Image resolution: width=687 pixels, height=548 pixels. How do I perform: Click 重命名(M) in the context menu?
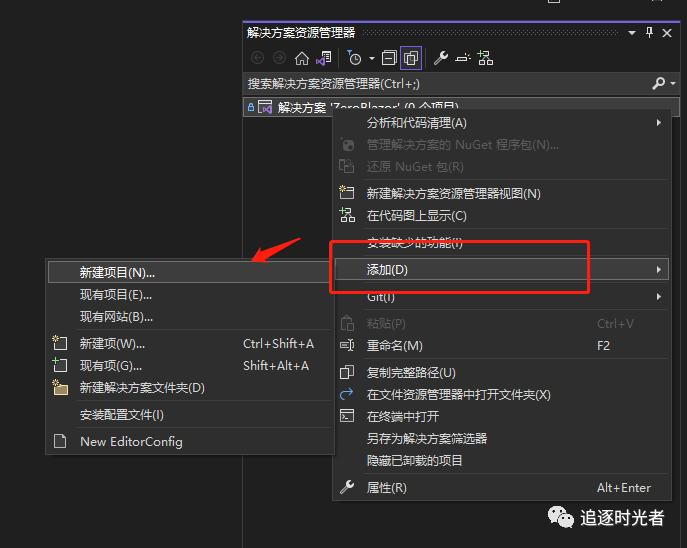tap(394, 346)
